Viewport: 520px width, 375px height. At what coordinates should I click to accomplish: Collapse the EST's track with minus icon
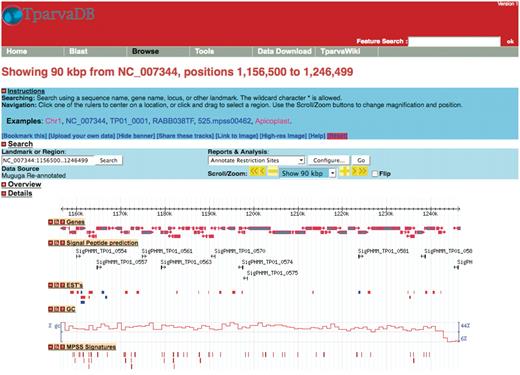coord(51,285)
